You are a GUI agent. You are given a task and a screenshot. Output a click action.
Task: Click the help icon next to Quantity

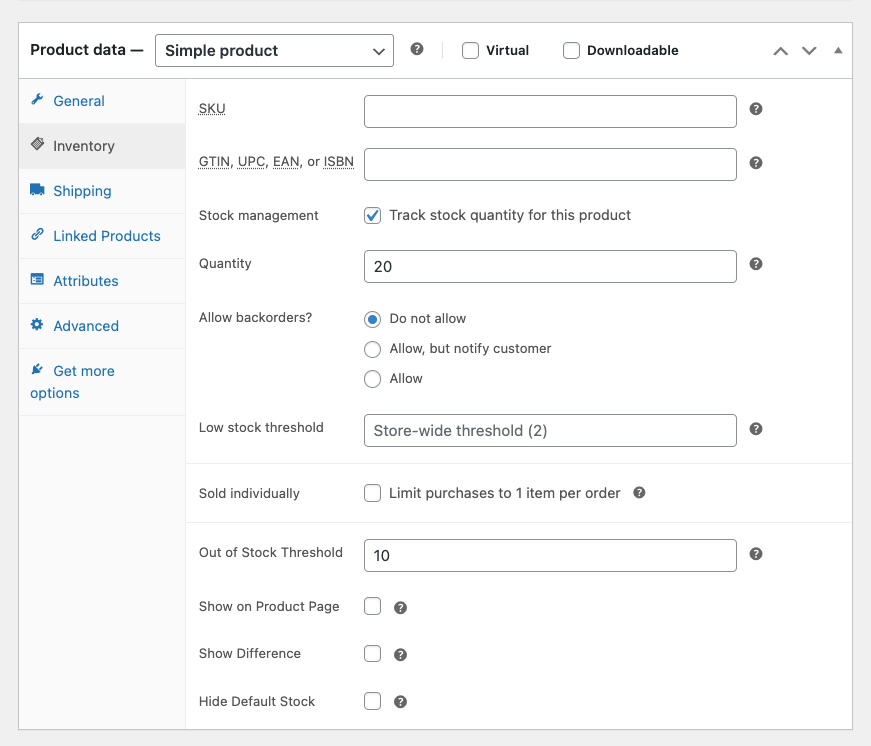tap(756, 264)
